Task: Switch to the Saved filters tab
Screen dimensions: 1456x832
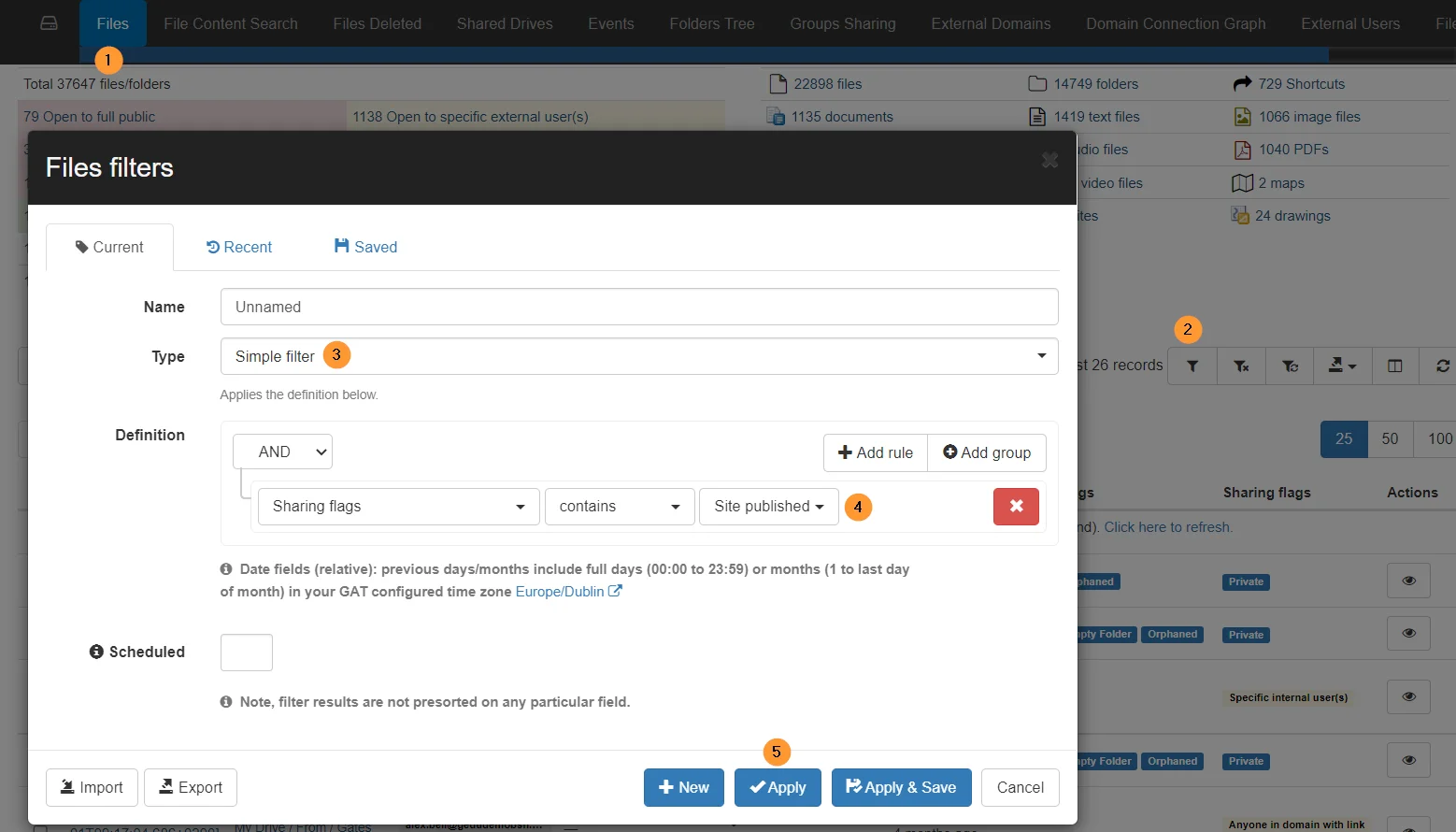Action: click(x=366, y=247)
